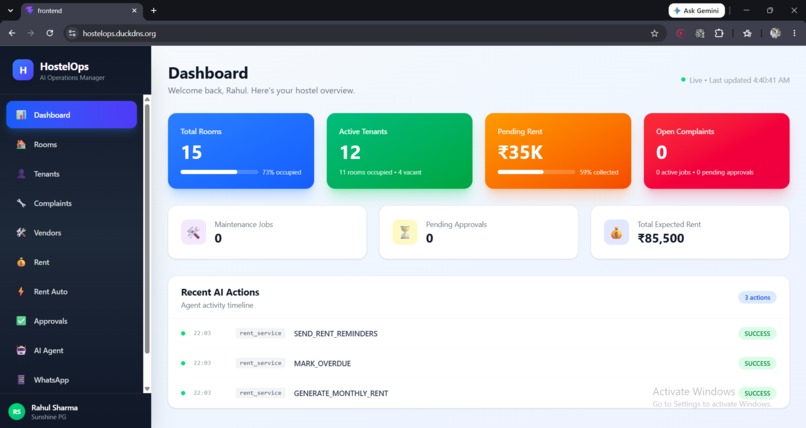Image resolution: width=806 pixels, height=428 pixels.
Task: Click the 3 actions badge
Action: tap(757, 297)
